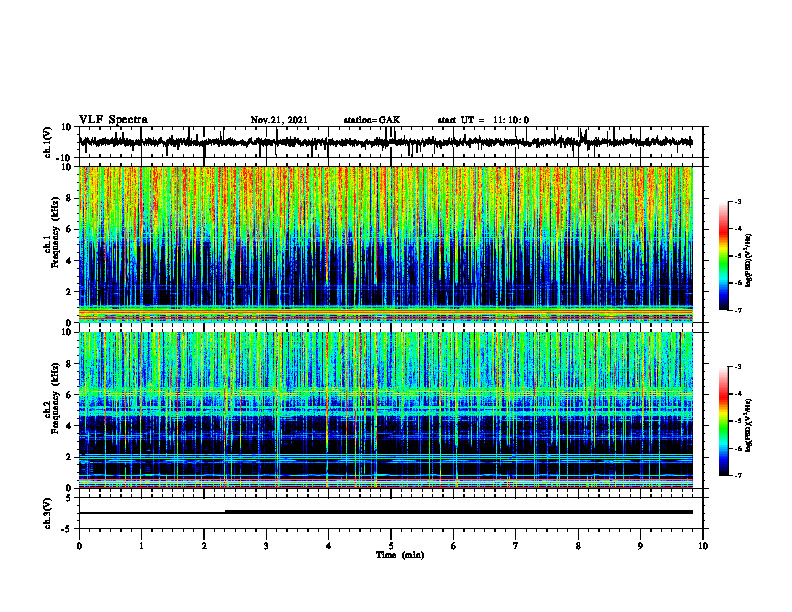This screenshot has width=792, height=612.
Task: Click the ch.2 "Frequency (kHz)" axis label
Action: (56, 399)
